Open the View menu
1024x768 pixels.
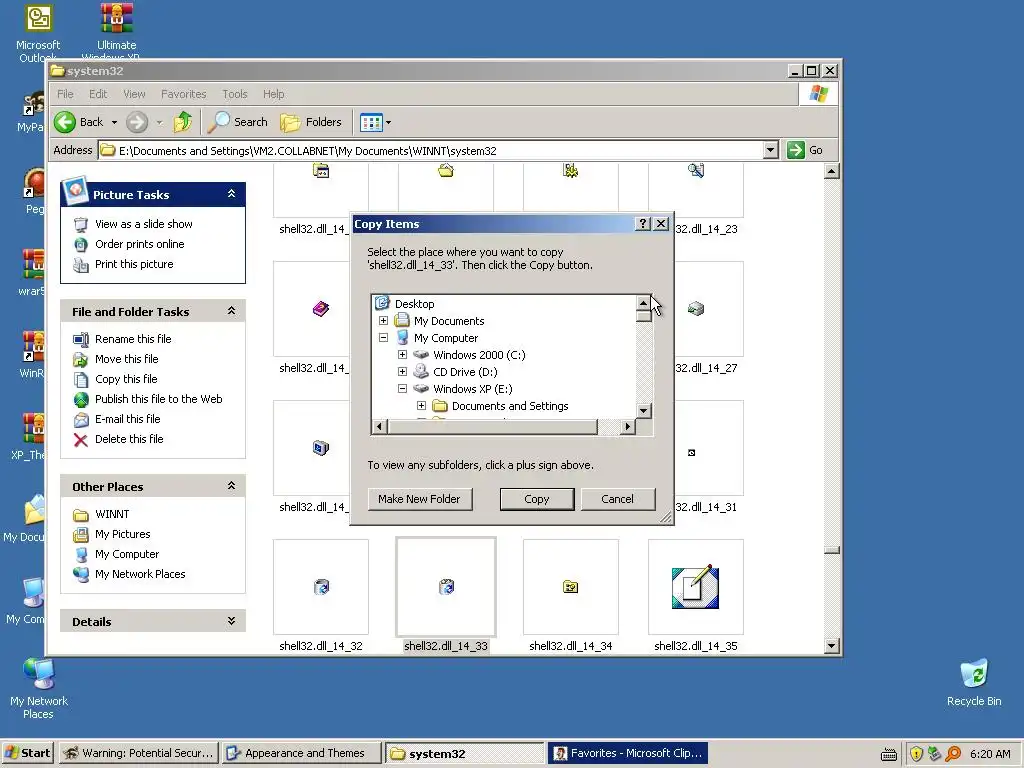click(135, 94)
